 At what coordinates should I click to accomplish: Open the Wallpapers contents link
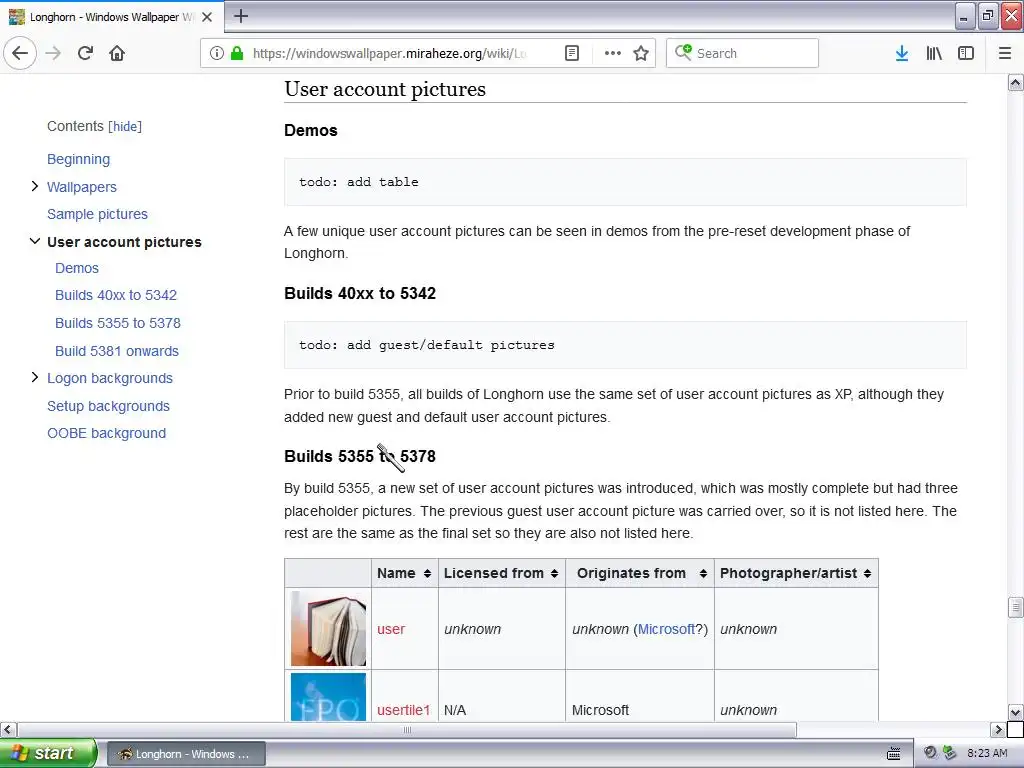tap(82, 187)
